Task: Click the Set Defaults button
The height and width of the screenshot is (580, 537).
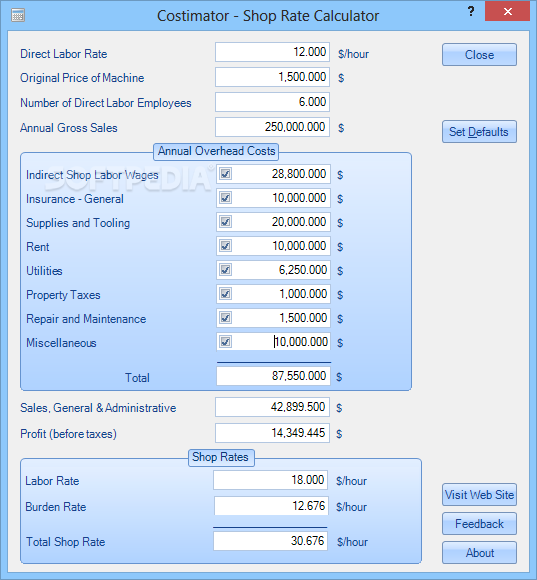Action: point(479,132)
